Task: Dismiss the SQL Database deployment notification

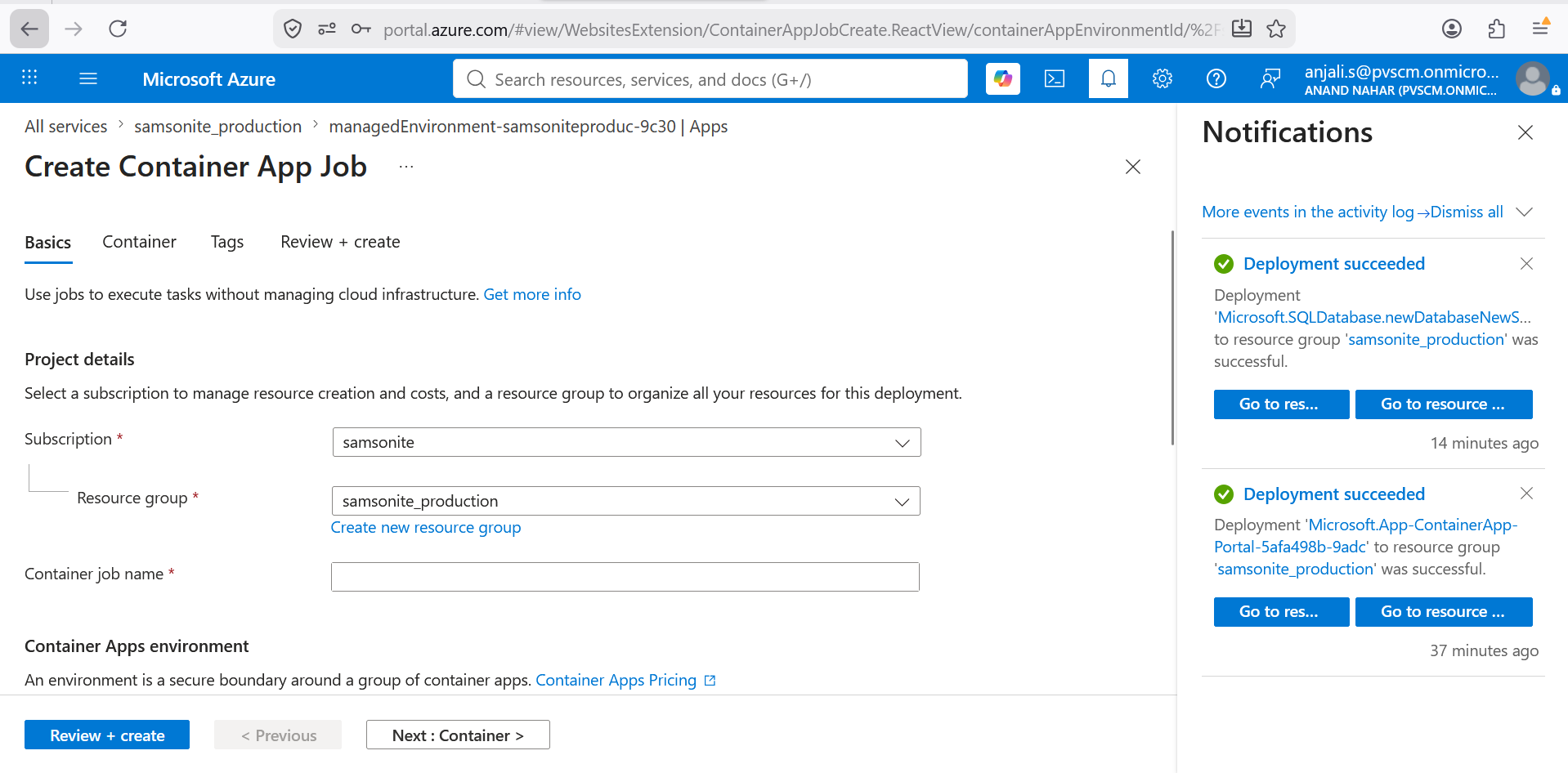Action: point(1526,263)
